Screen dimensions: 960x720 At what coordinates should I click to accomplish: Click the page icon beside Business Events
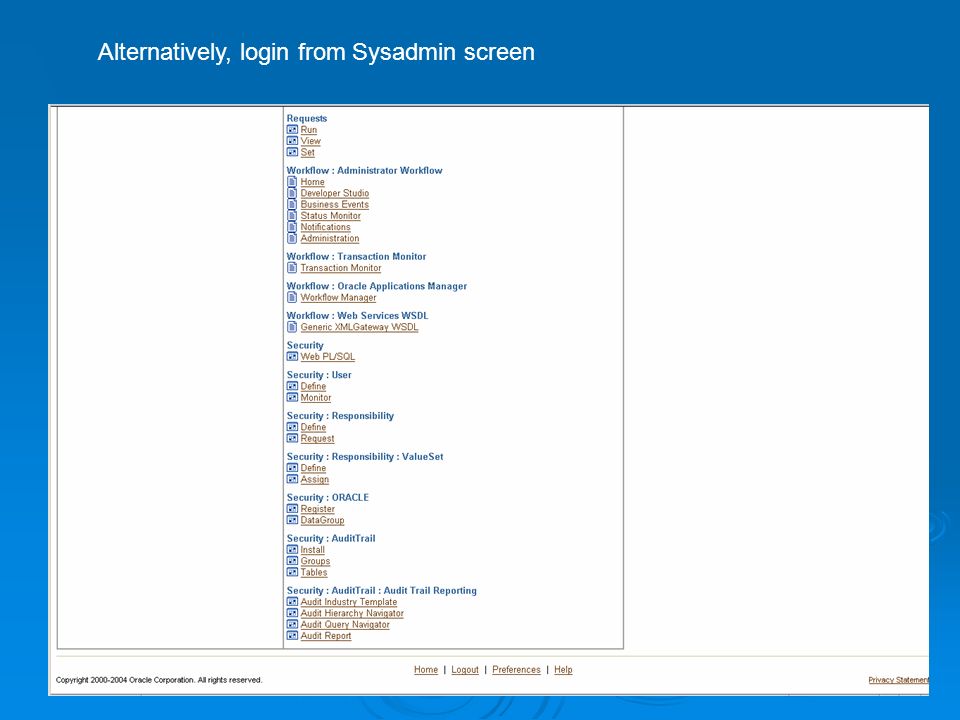[292, 204]
